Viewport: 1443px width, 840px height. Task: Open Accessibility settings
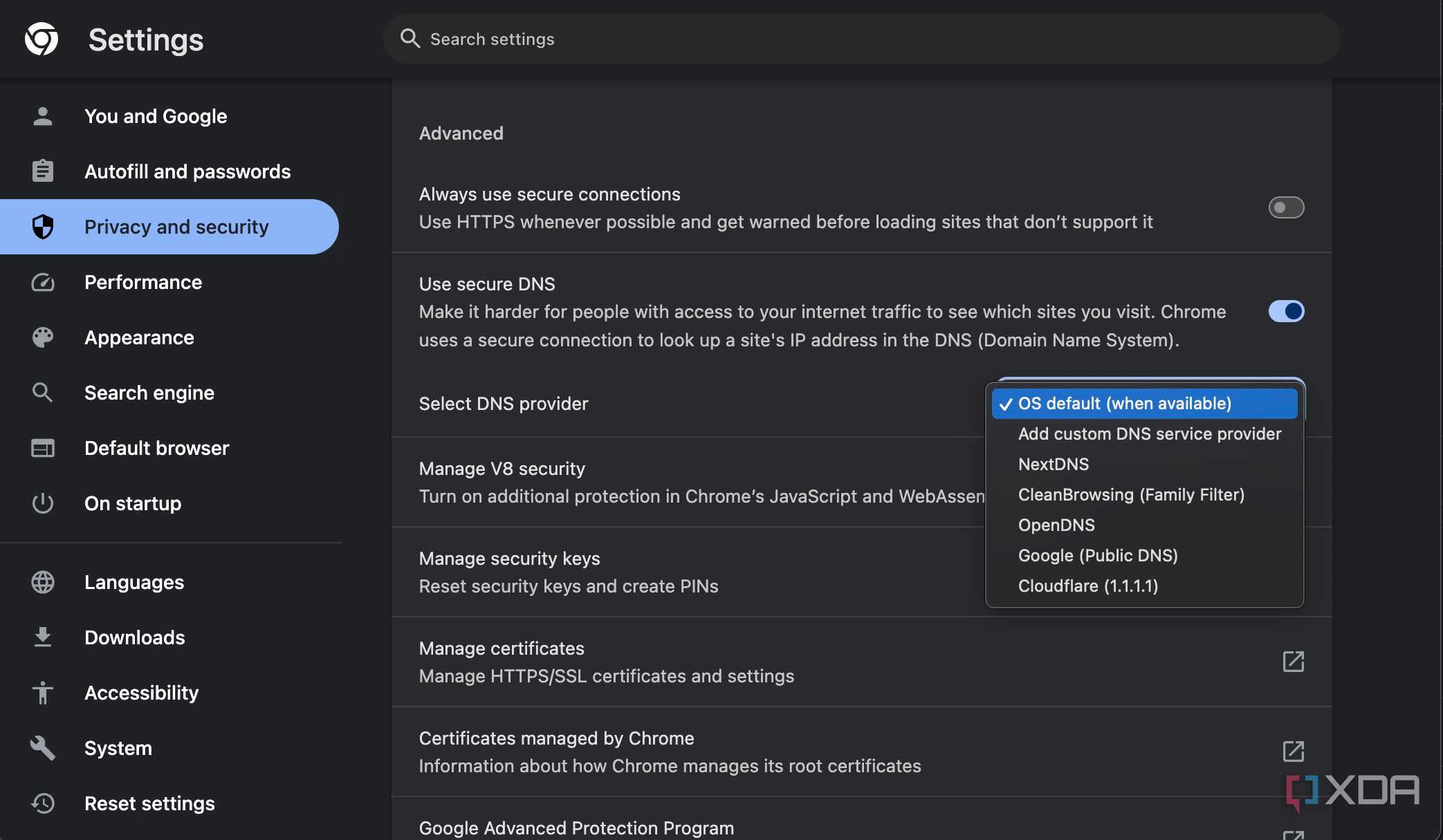pyautogui.click(x=169, y=693)
